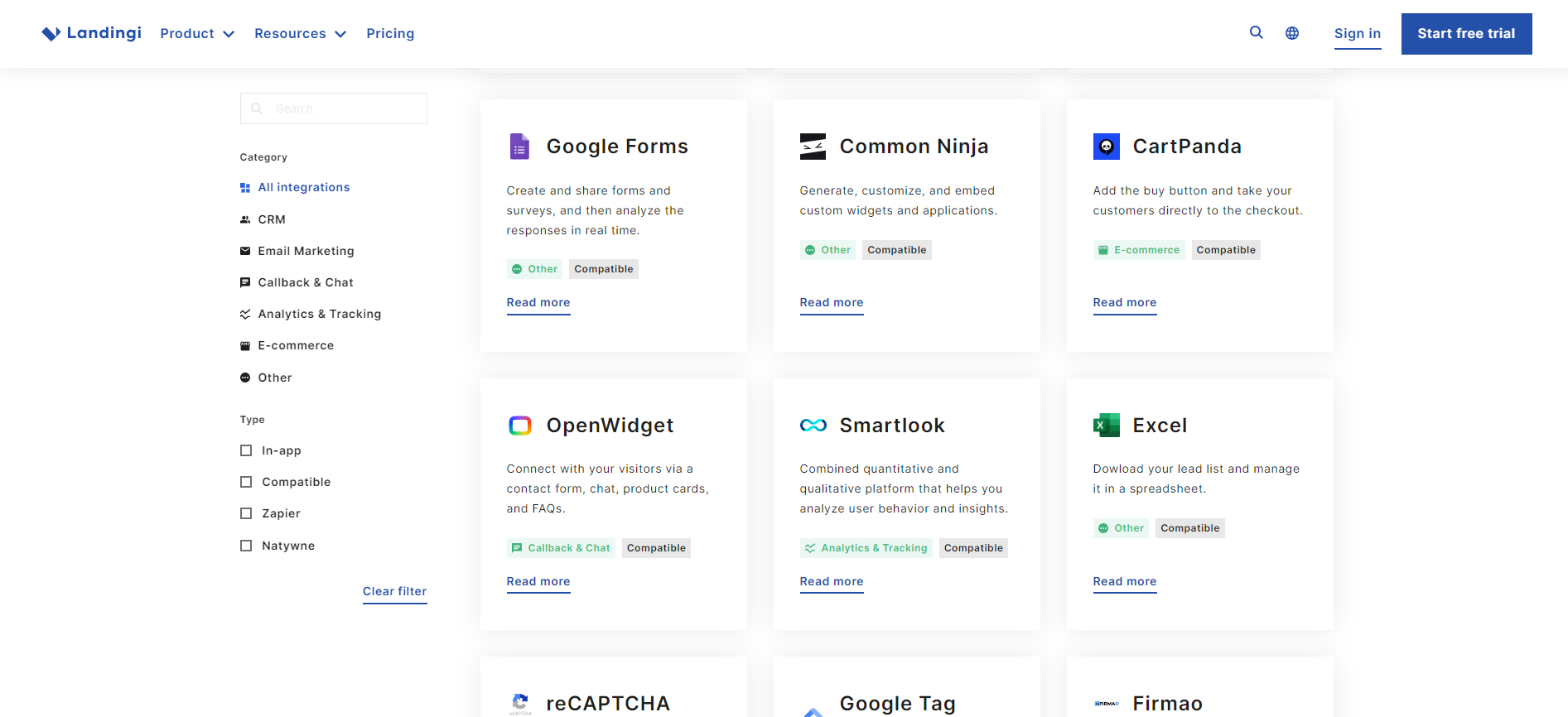Click the CRM people icon in sidebar
Viewport: 1568px width, 717px height.
coord(245,219)
